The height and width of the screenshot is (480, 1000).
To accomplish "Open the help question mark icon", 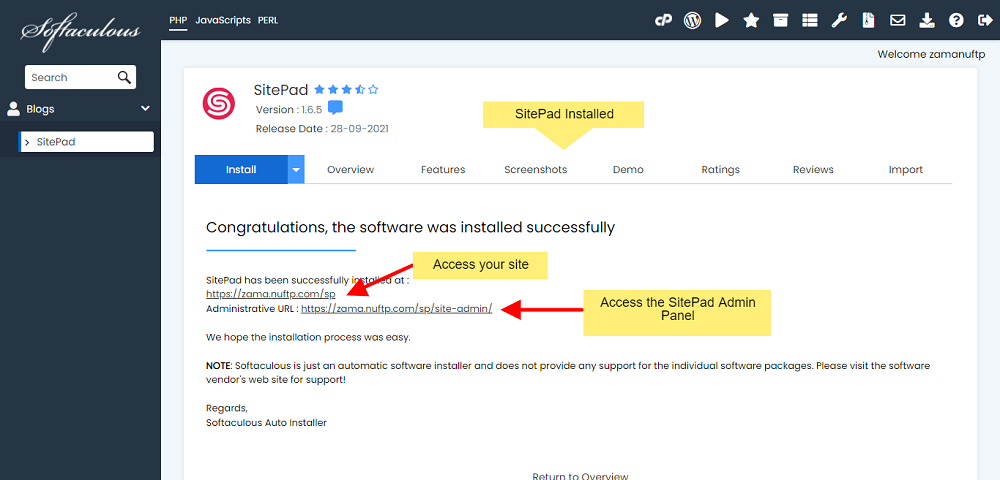I will 956,20.
